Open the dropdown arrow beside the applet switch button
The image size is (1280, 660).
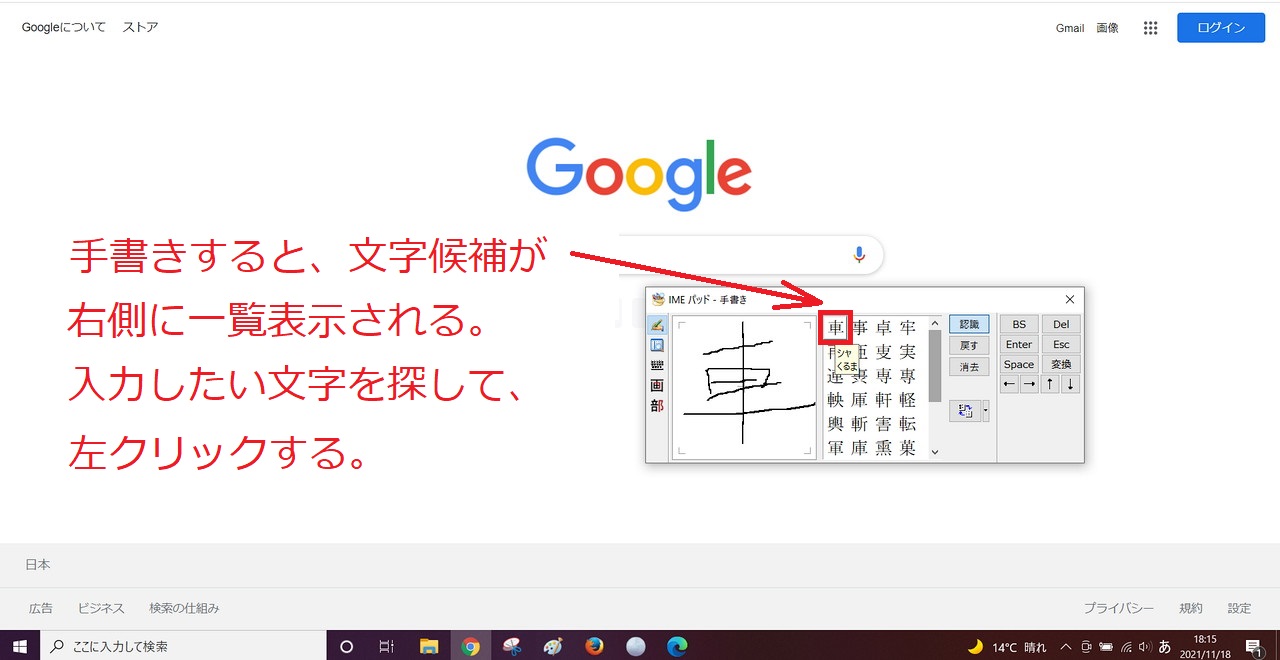tap(986, 411)
